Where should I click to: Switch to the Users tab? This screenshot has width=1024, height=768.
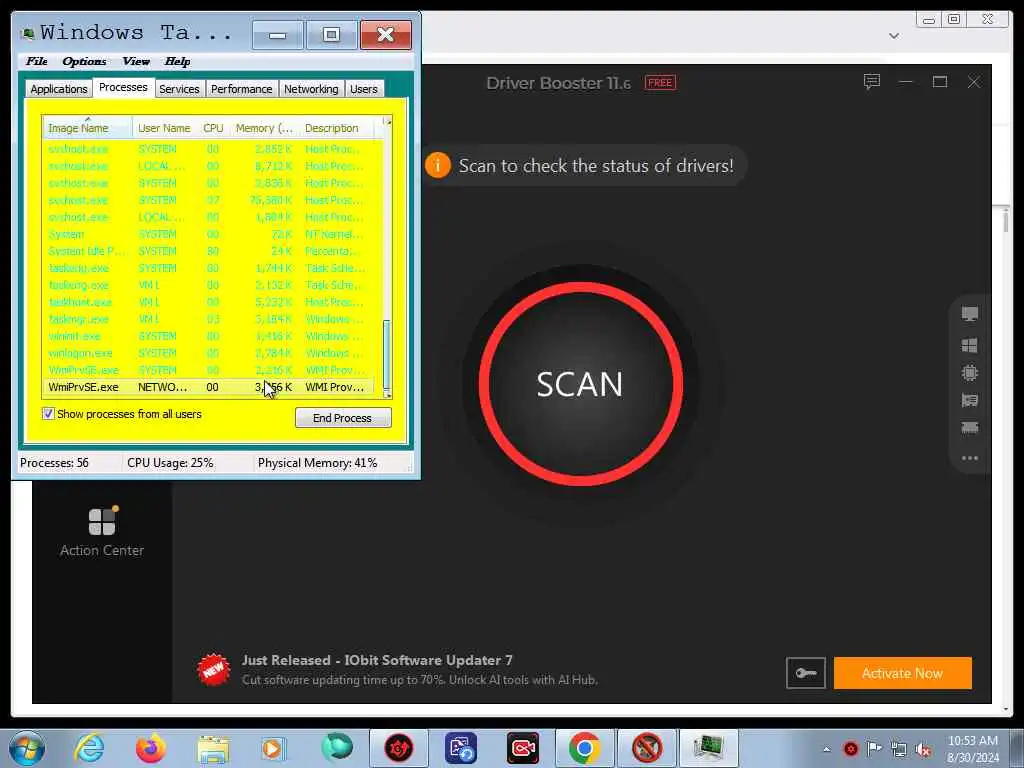364,89
